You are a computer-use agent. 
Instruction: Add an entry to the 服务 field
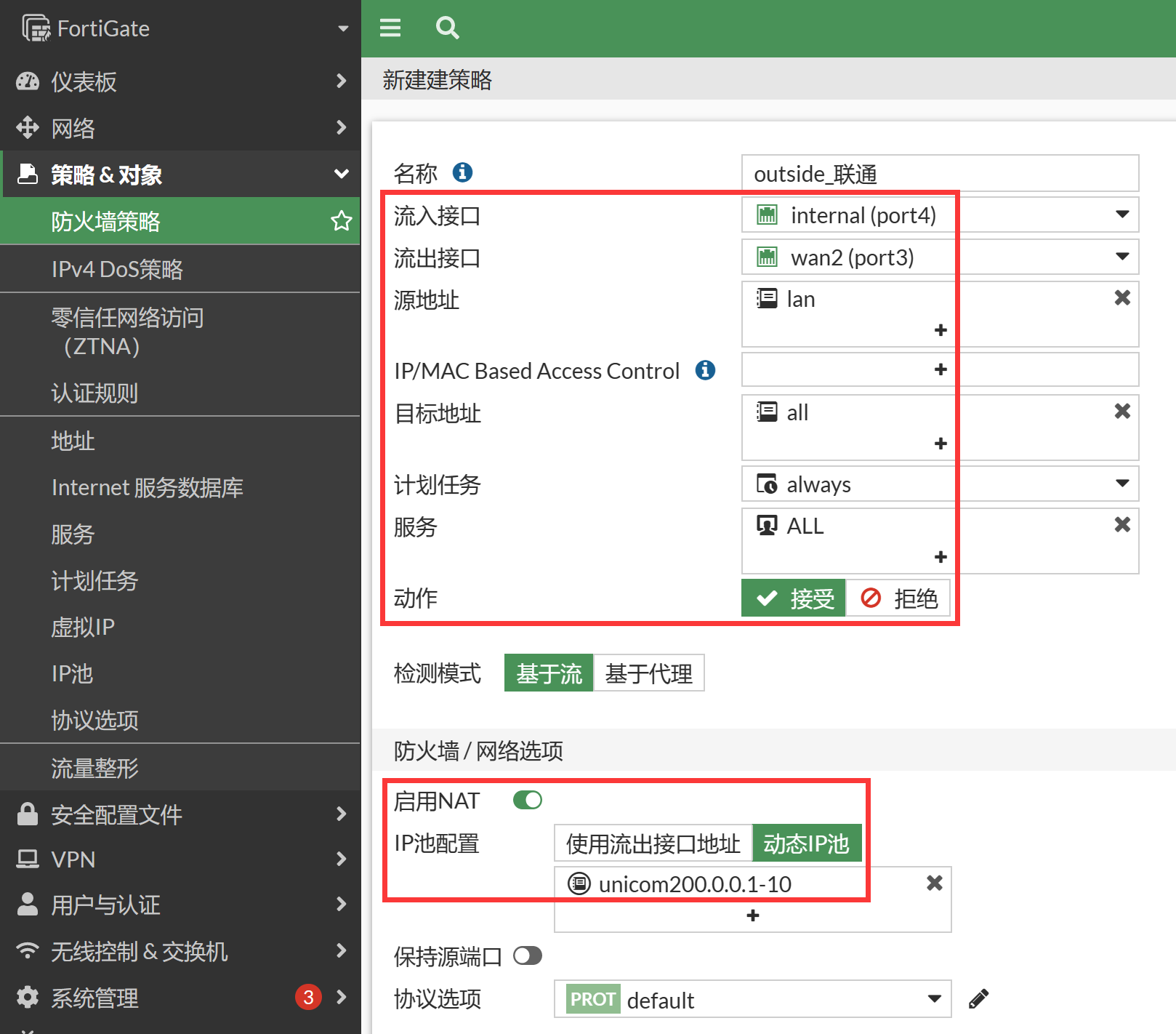click(x=941, y=557)
